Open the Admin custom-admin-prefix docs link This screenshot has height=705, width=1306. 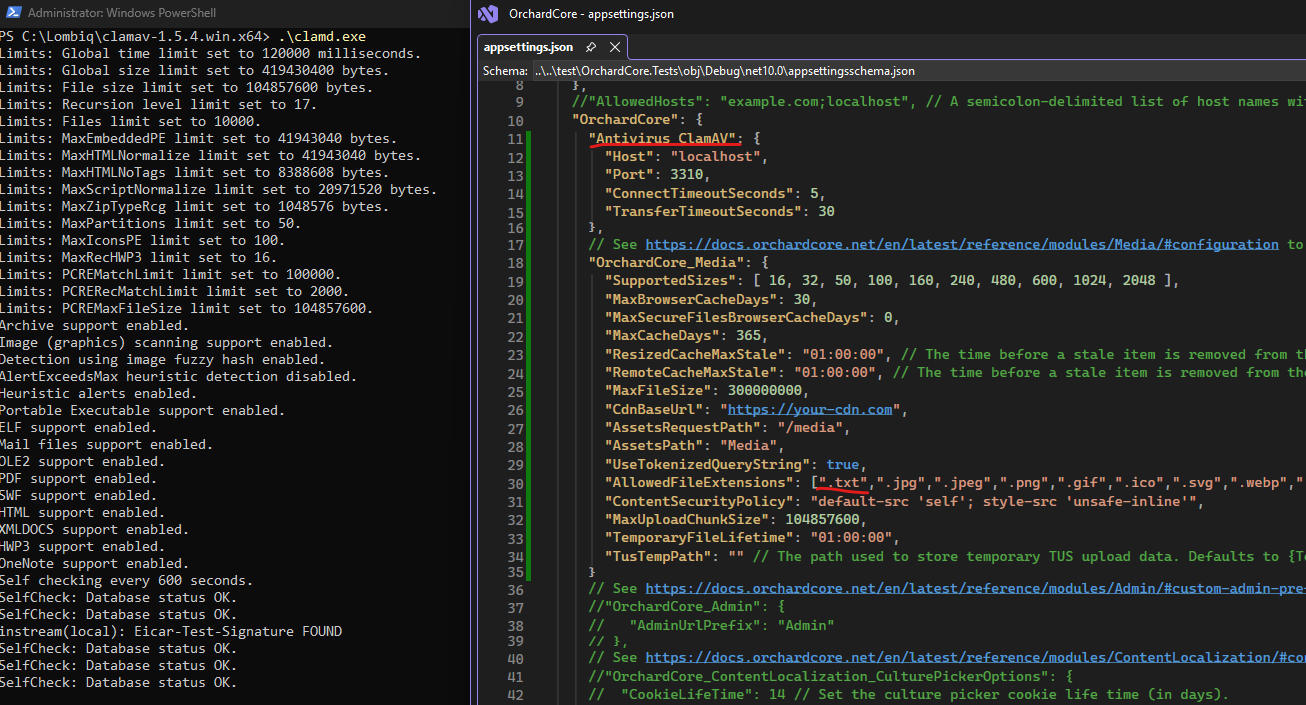point(975,589)
